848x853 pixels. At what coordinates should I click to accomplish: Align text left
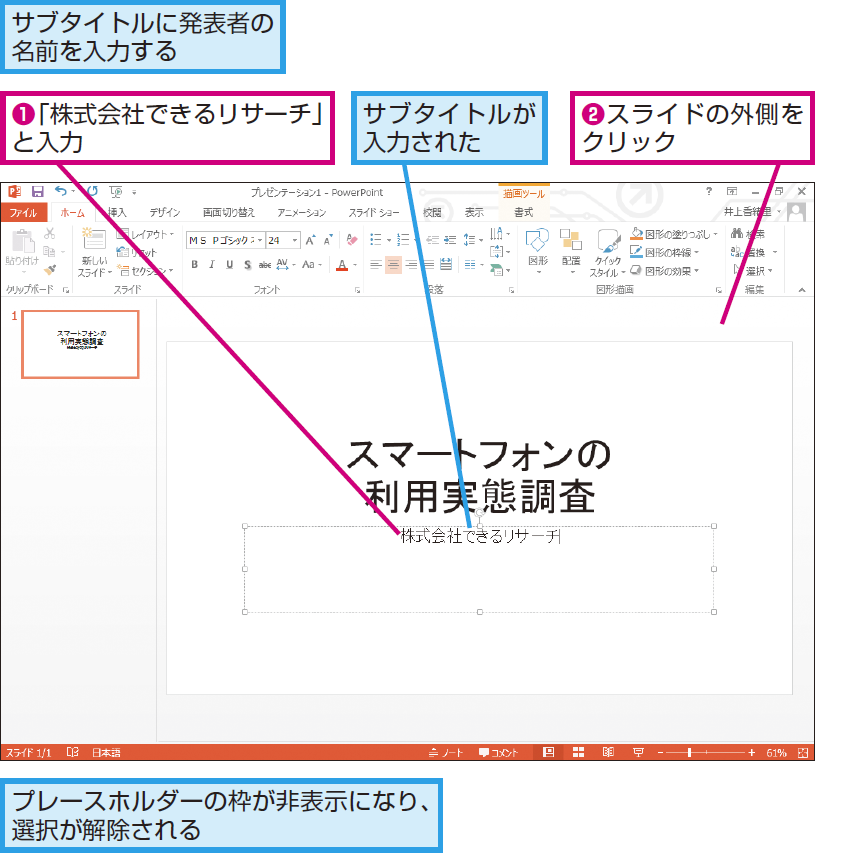[375, 265]
